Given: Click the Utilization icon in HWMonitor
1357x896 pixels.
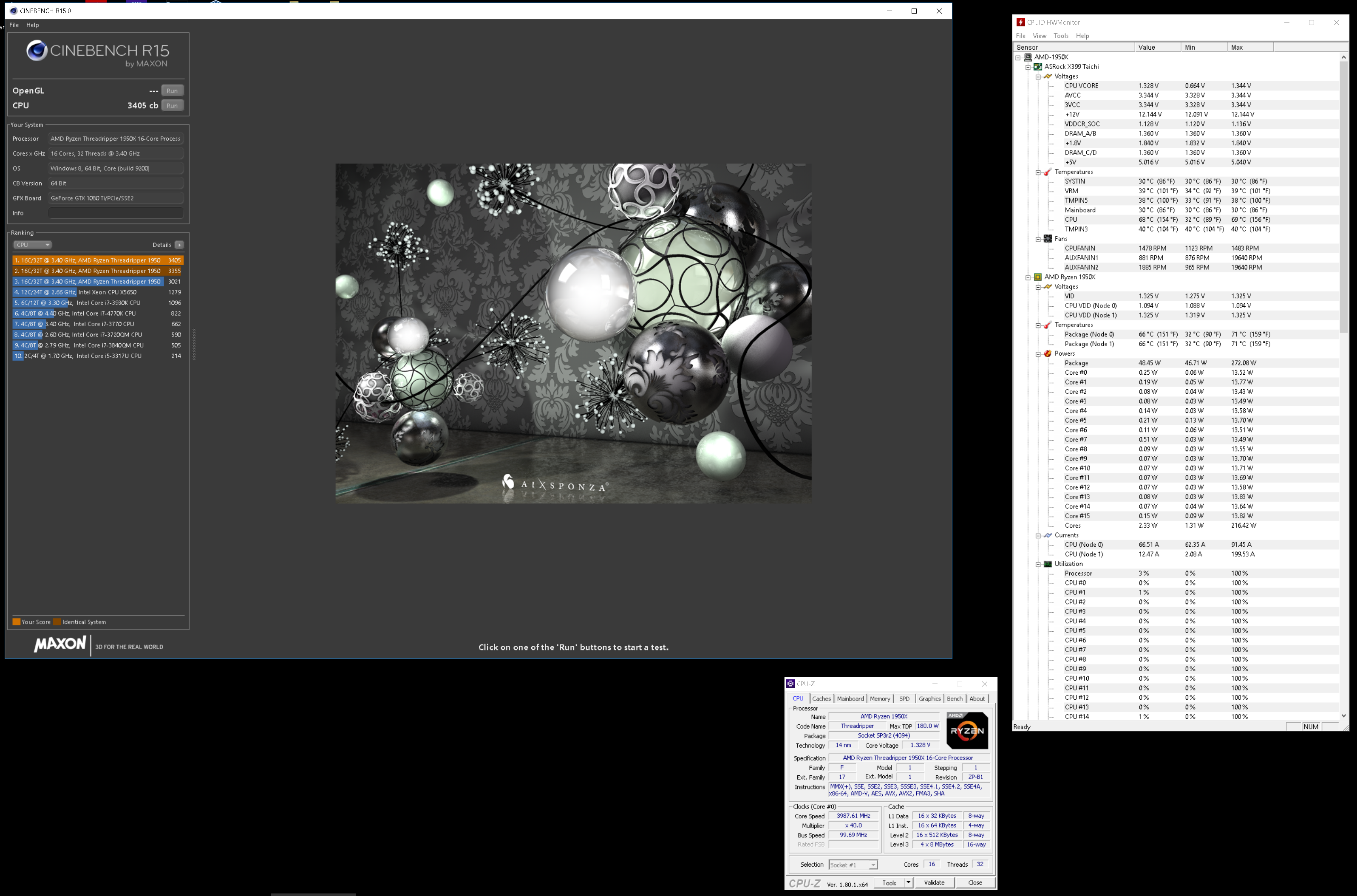Looking at the screenshot, I should click(1047, 564).
